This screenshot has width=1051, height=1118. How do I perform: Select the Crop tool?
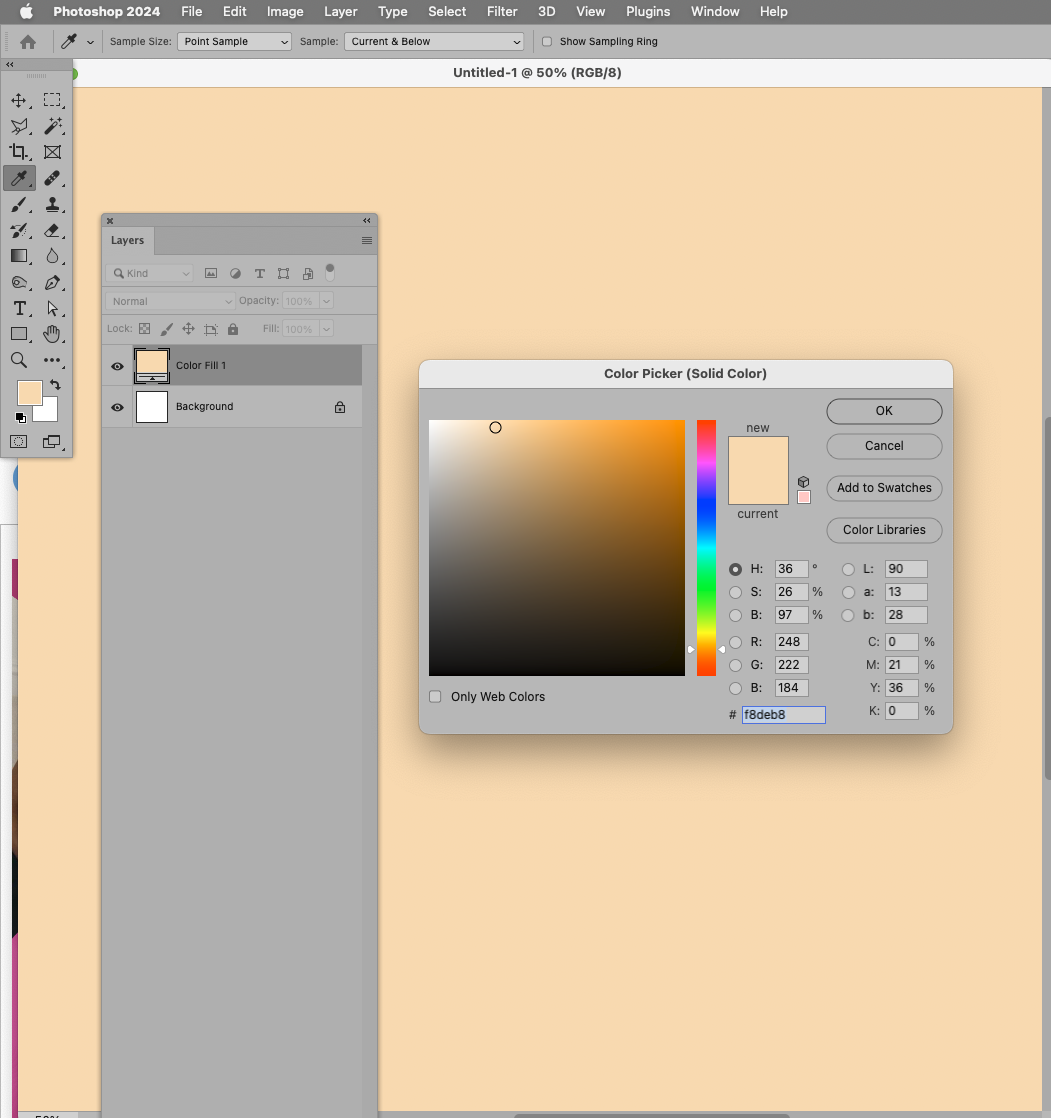19,152
